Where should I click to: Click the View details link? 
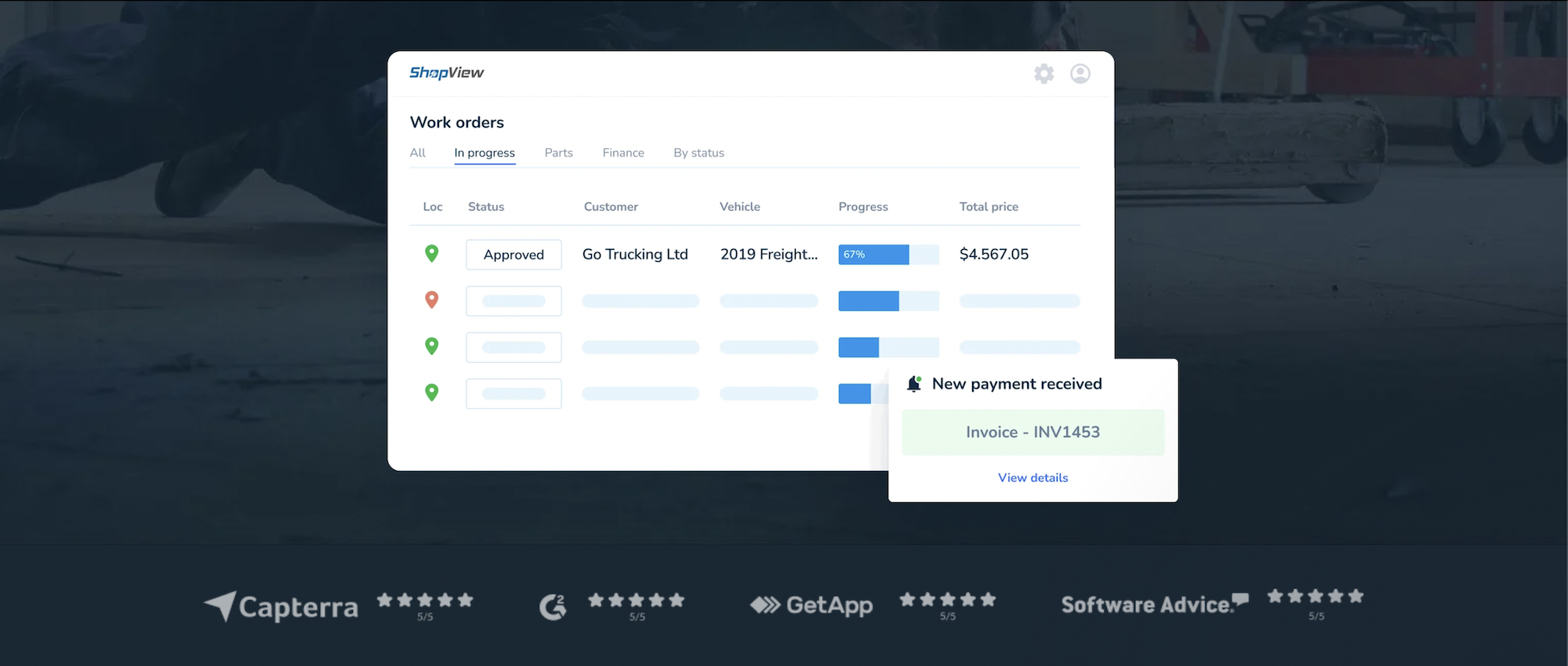pos(1033,478)
